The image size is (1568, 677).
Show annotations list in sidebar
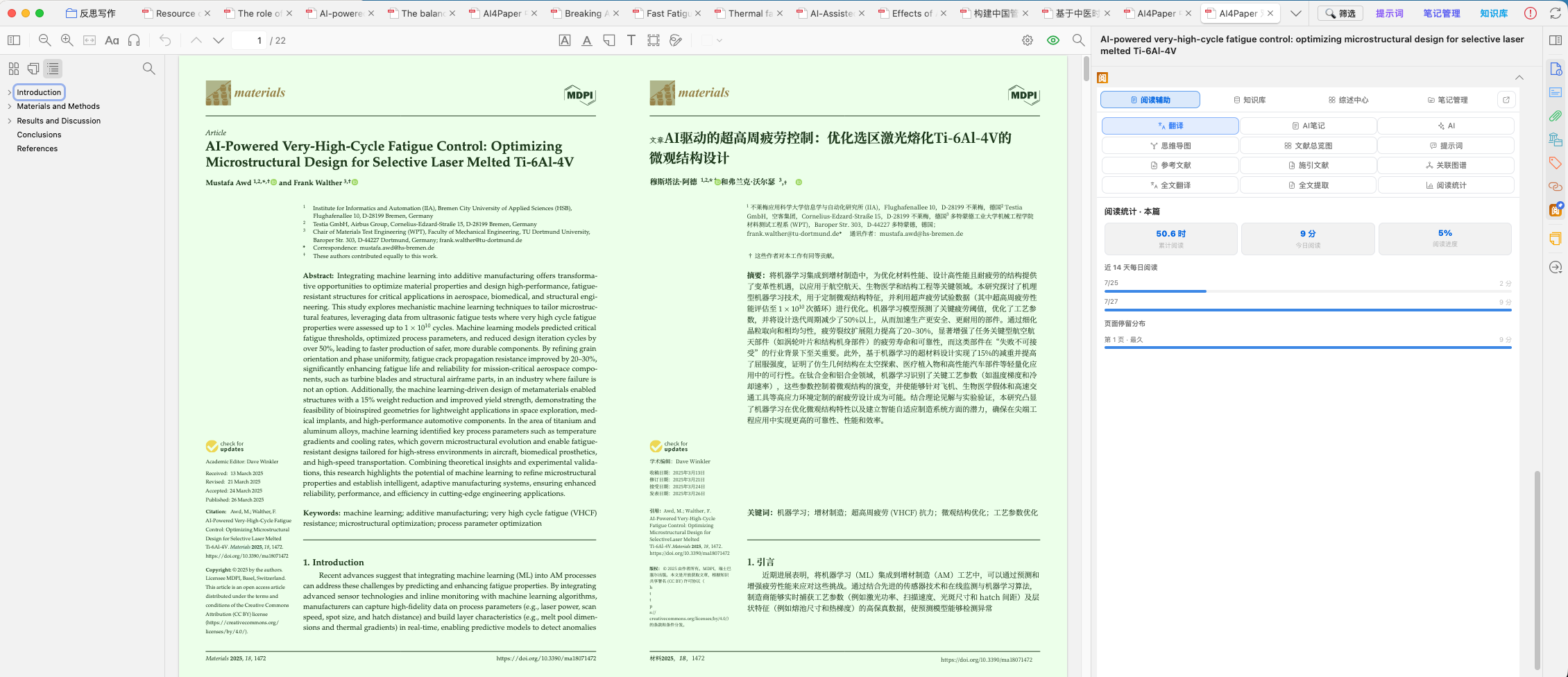point(33,69)
